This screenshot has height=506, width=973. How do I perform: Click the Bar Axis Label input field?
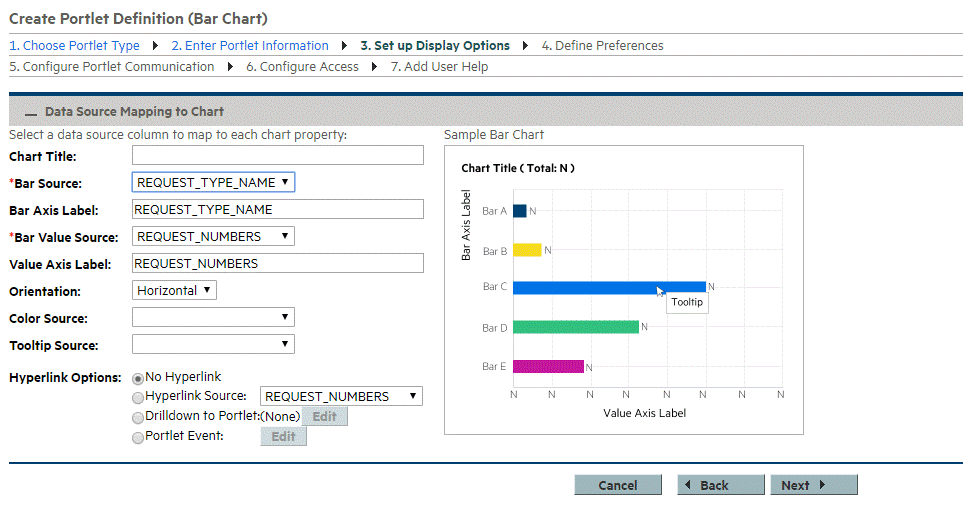point(278,209)
